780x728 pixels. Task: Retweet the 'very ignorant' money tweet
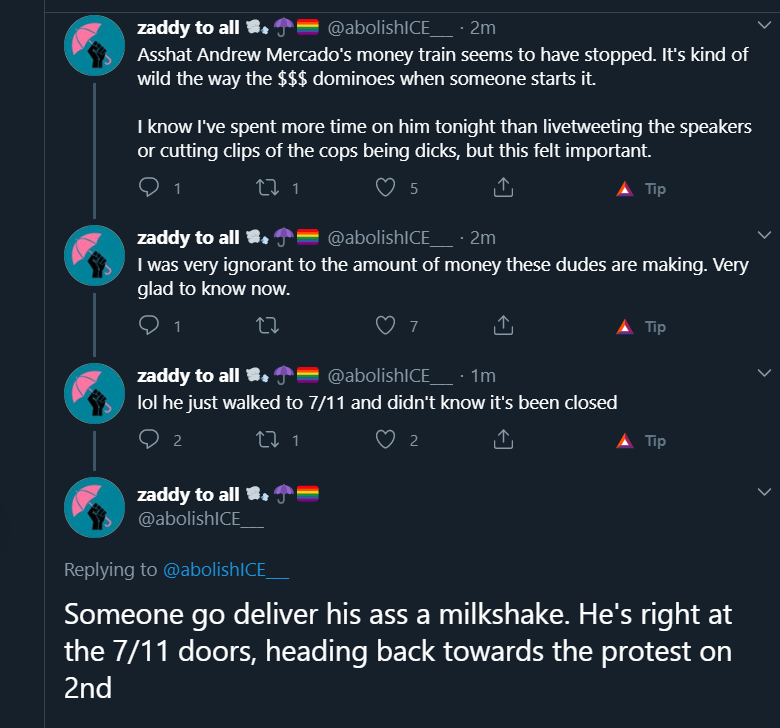pos(267,325)
